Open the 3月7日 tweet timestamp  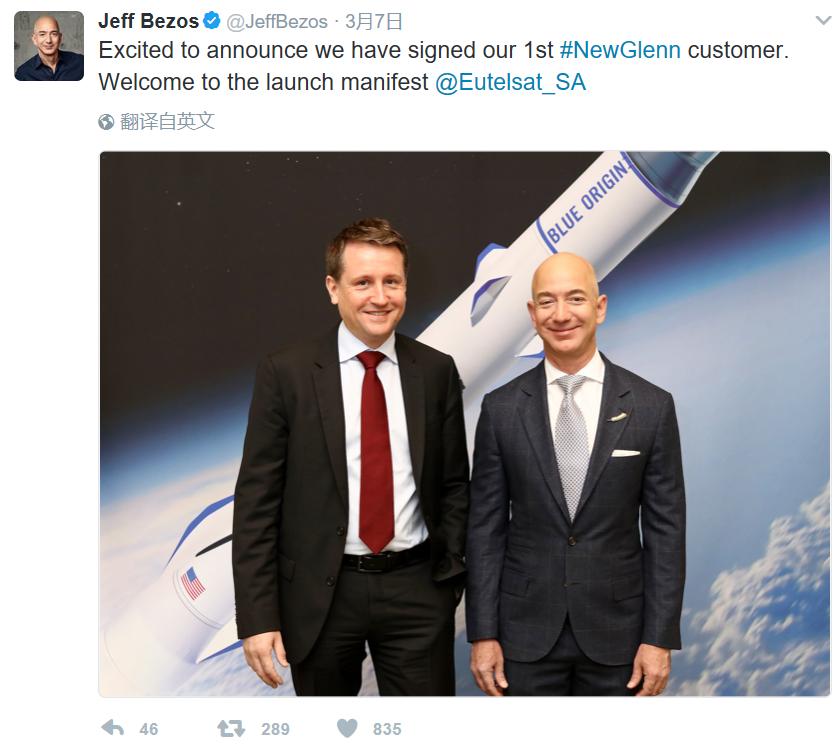tap(373, 21)
